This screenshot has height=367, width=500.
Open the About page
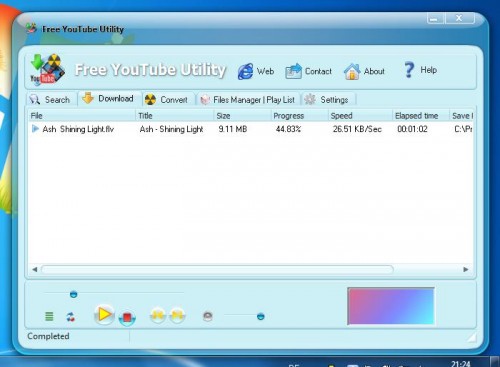pos(364,71)
